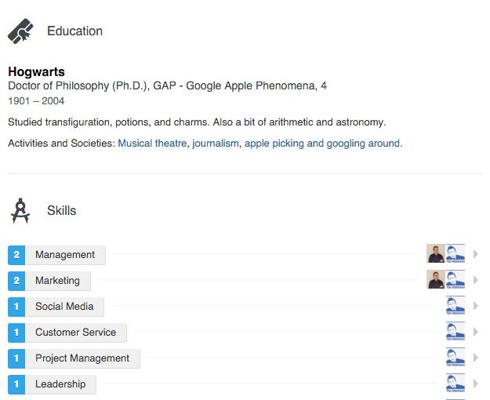Click the Customer Service endorsement count badge
Image resolution: width=490 pixels, height=400 pixels.
coord(16,332)
